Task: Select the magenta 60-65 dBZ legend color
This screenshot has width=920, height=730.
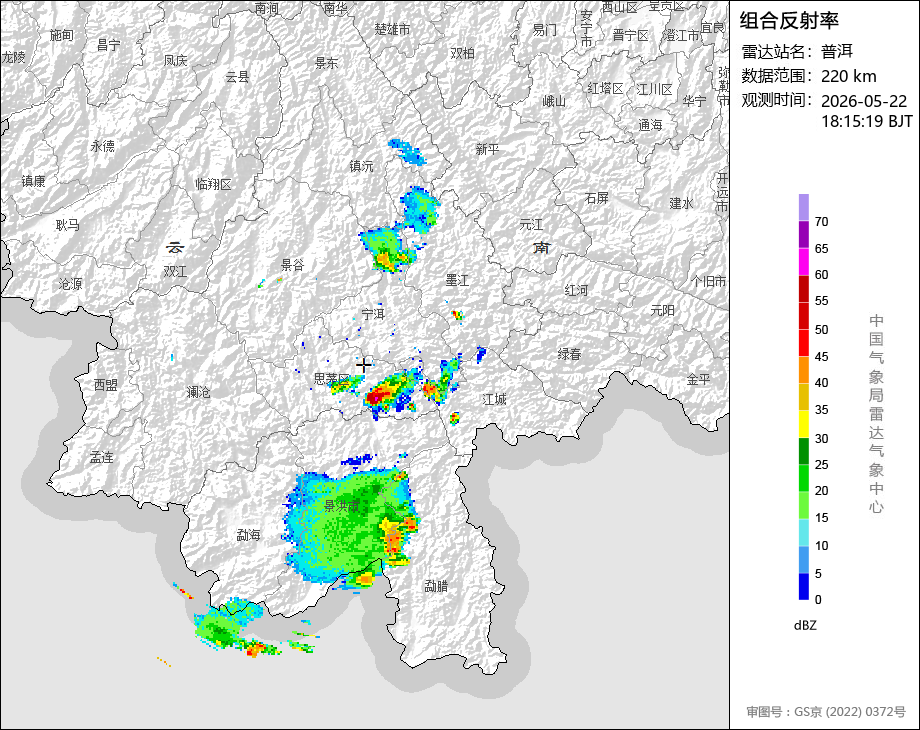Action: click(x=804, y=262)
